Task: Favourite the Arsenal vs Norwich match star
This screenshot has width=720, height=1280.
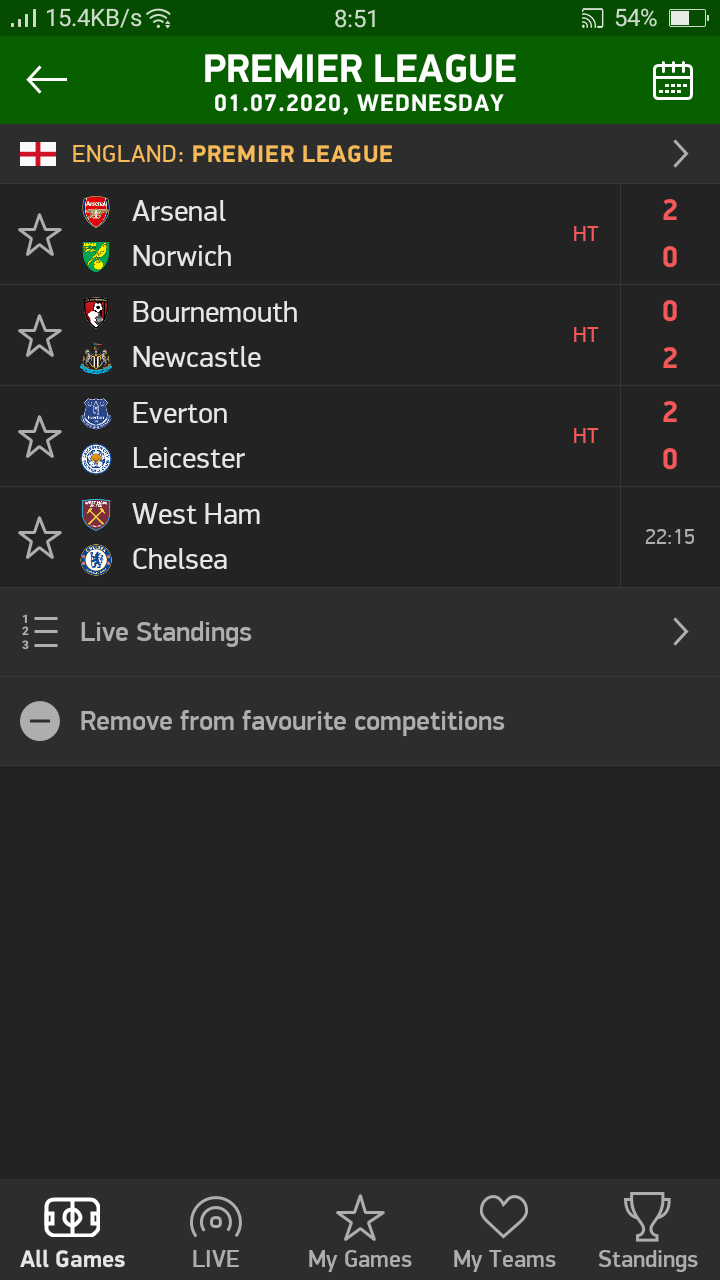Action: point(40,234)
